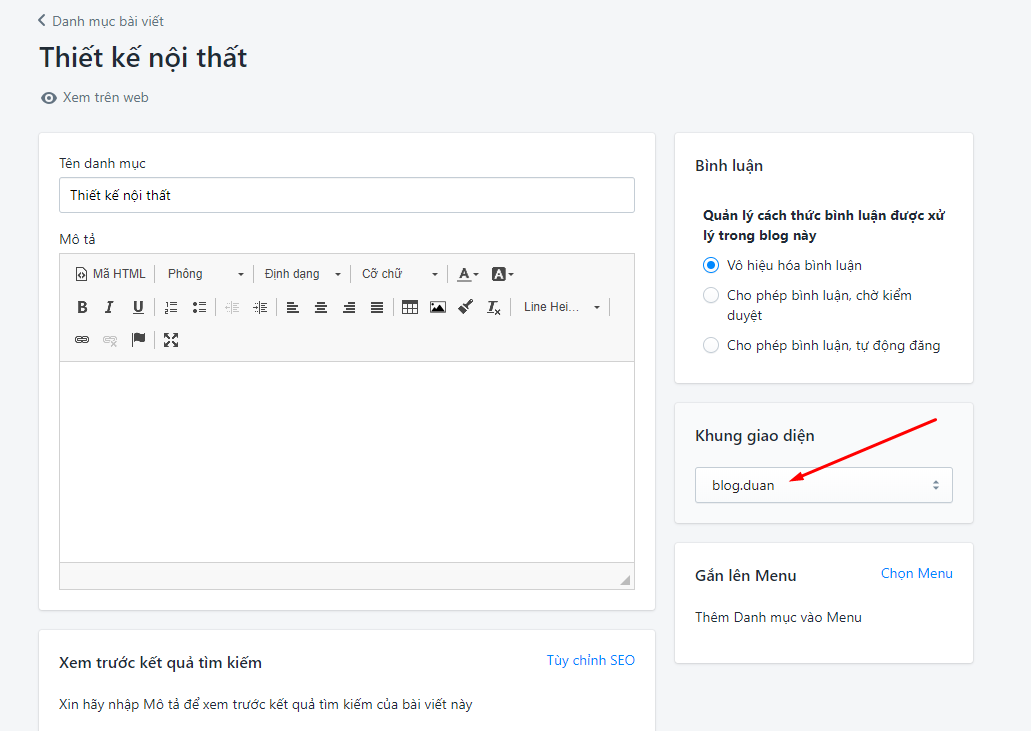Image resolution: width=1031 pixels, height=731 pixels.
Task: Open the Line Height dropdown
Action: point(562,307)
